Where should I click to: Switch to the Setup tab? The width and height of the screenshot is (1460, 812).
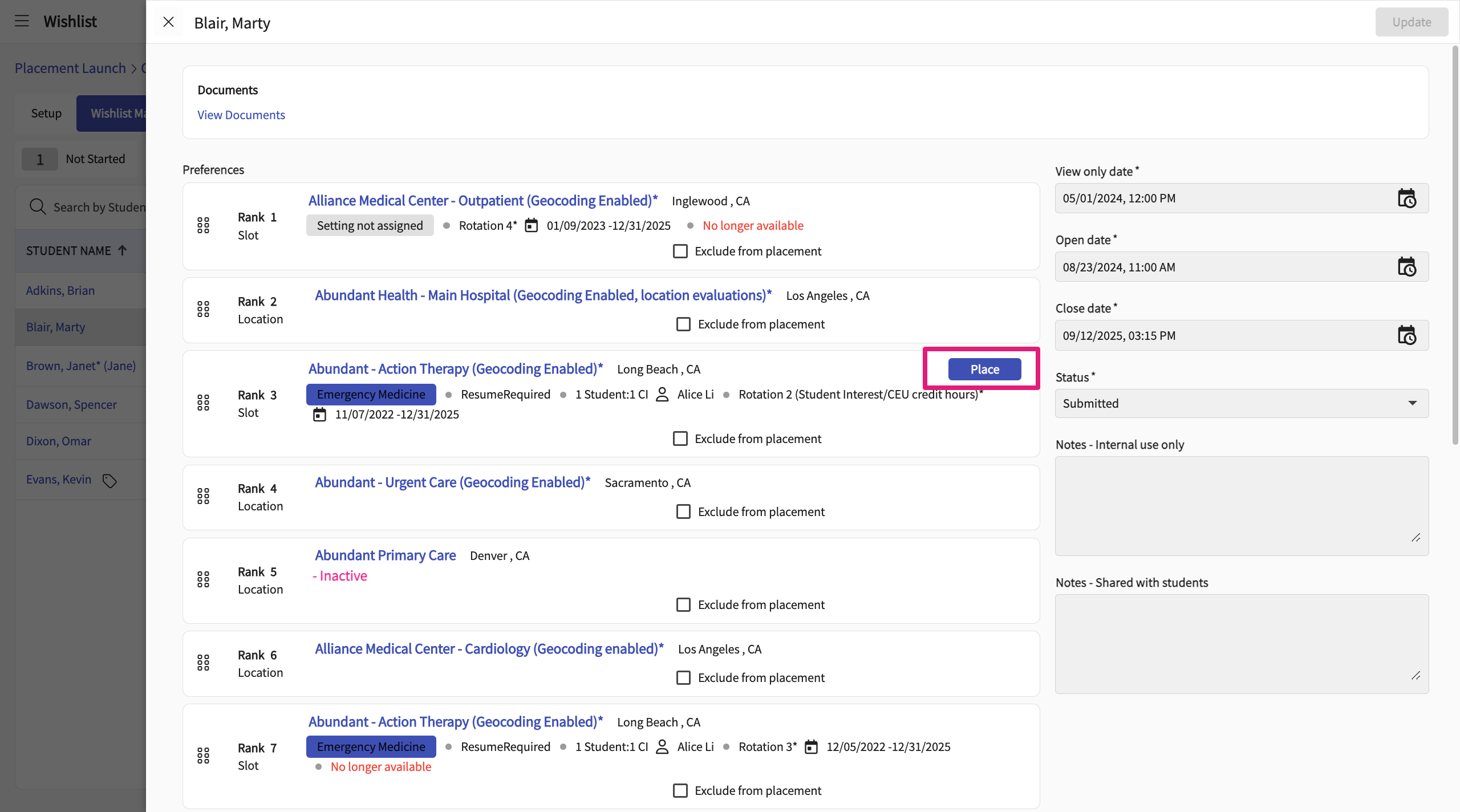[x=46, y=113]
